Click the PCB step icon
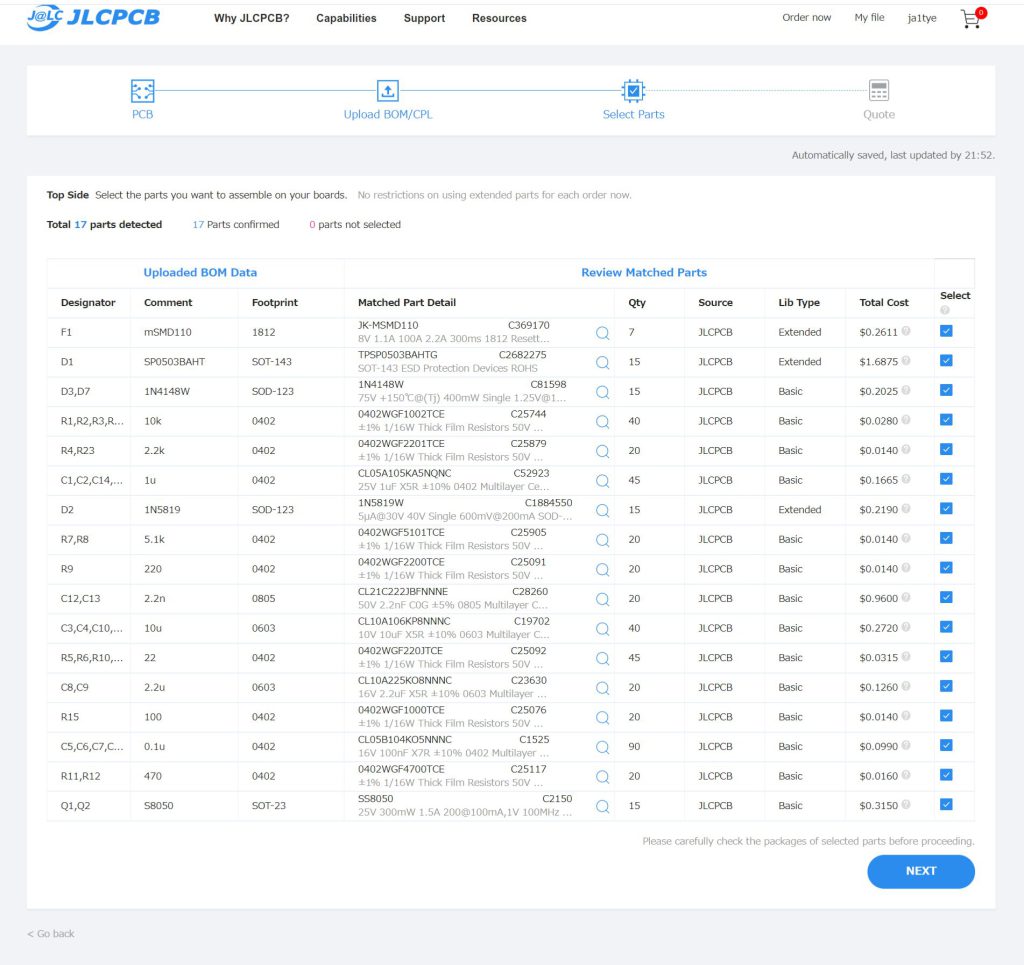The image size is (1024, 965). pyautogui.click(x=143, y=92)
